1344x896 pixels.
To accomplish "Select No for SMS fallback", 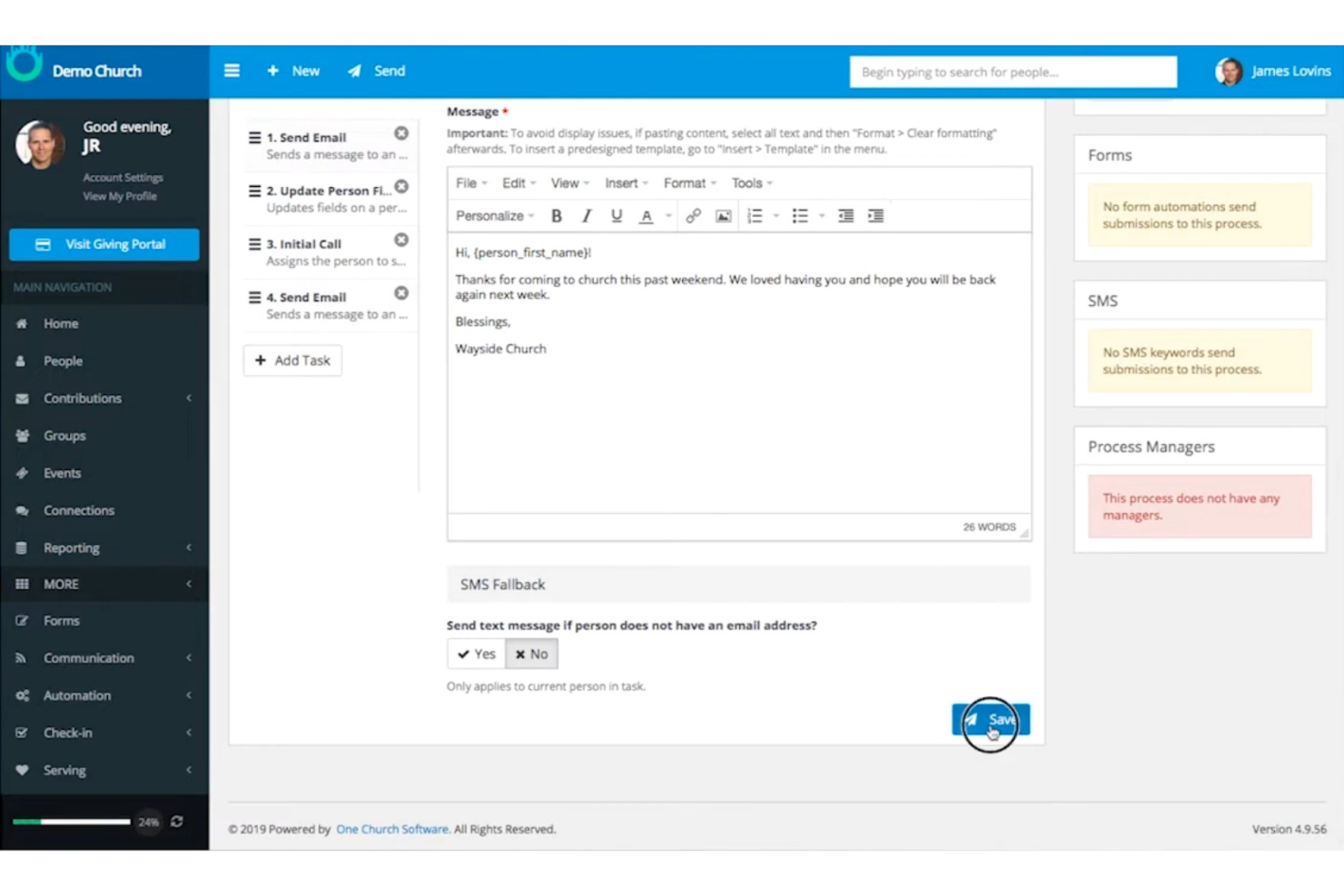I will coord(532,654).
